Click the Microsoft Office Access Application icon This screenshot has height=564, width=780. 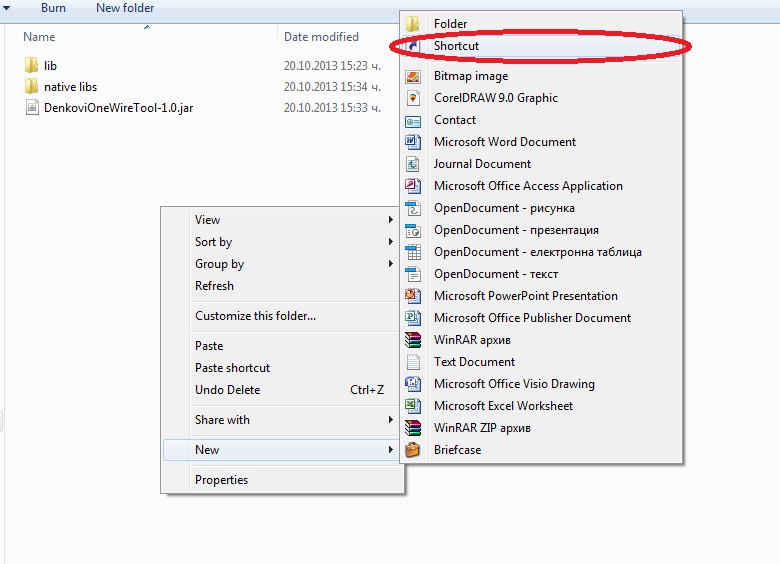tap(413, 186)
